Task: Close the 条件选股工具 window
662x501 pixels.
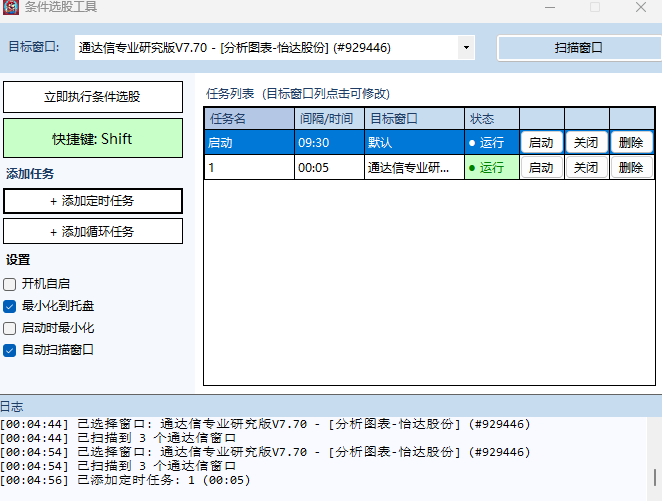Action: pyautogui.click(x=641, y=7)
